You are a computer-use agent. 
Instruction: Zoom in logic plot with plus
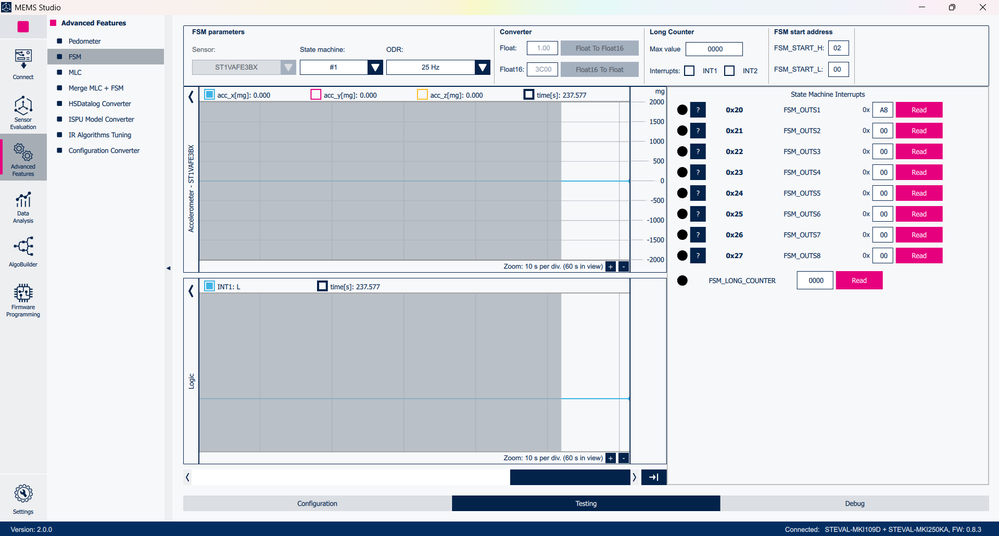pyautogui.click(x=610, y=458)
